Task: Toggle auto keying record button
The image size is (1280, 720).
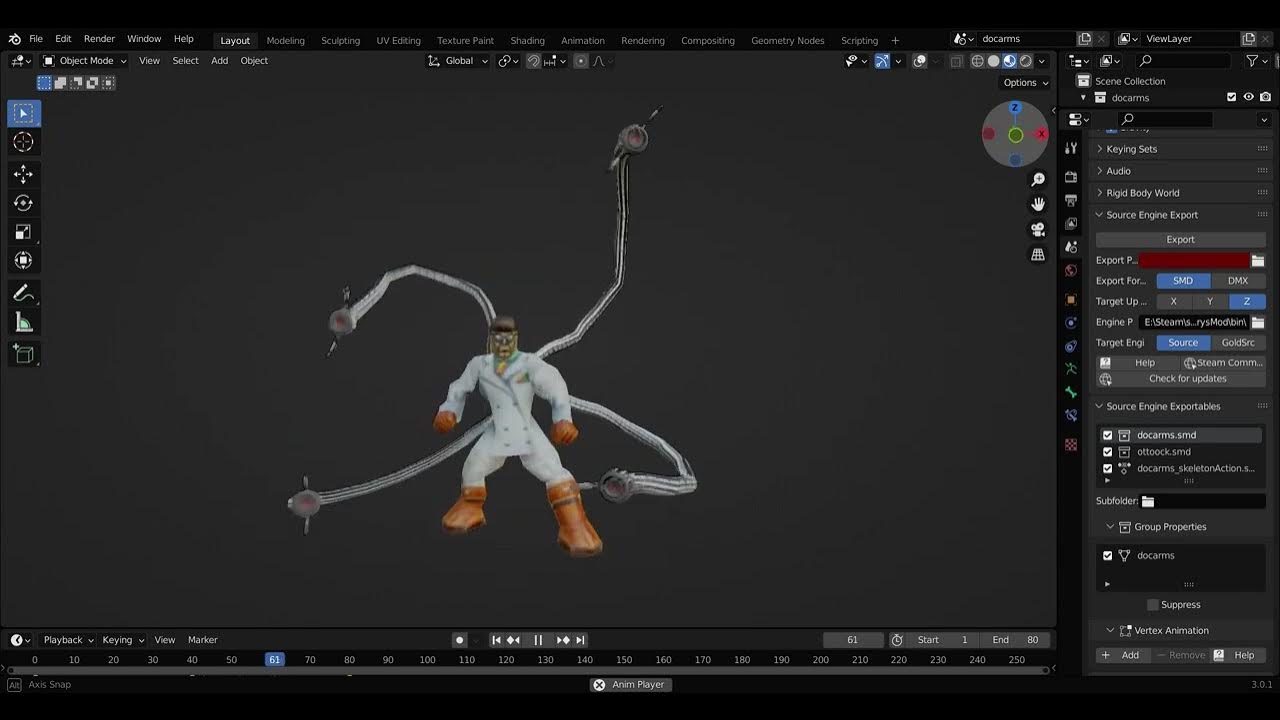Action: click(x=460, y=640)
